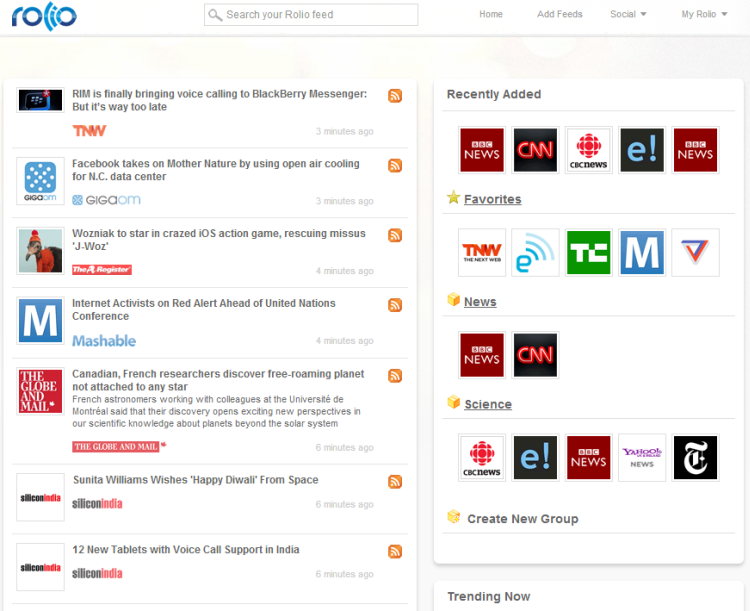Open TechCrunch feed in Favorites
The height and width of the screenshot is (611, 750).
coord(588,253)
